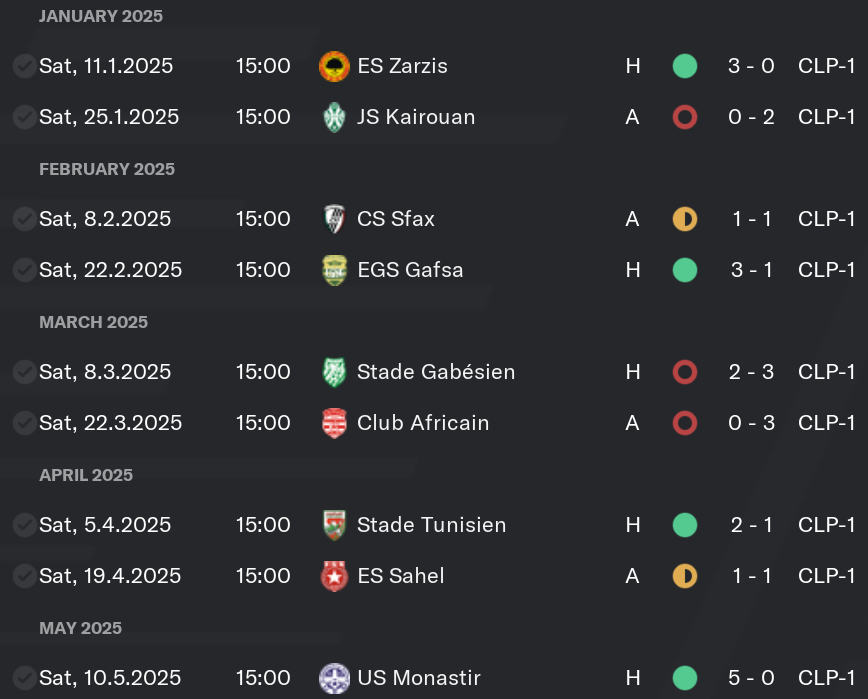Click the Stade Gabésien crest icon
The height and width of the screenshot is (699, 868).
(334, 372)
